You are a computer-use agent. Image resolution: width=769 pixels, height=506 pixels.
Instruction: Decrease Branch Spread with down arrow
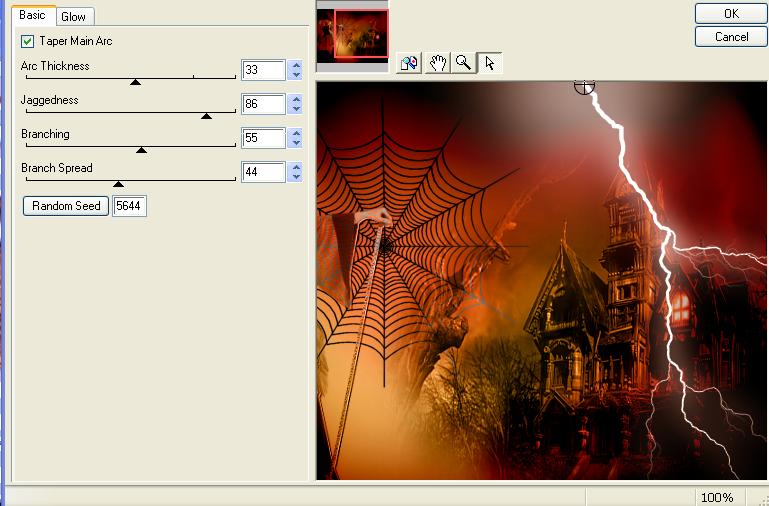pyautogui.click(x=295, y=177)
